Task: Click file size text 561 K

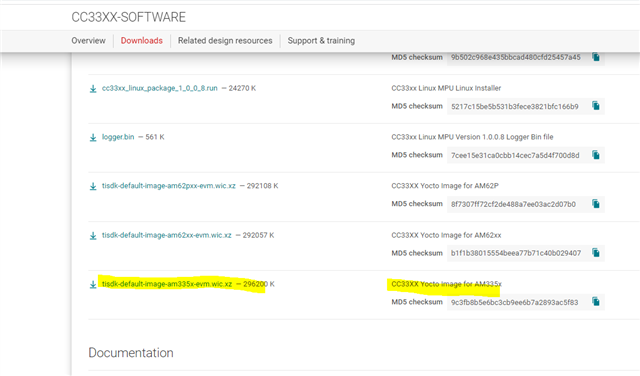Action: tap(155, 137)
